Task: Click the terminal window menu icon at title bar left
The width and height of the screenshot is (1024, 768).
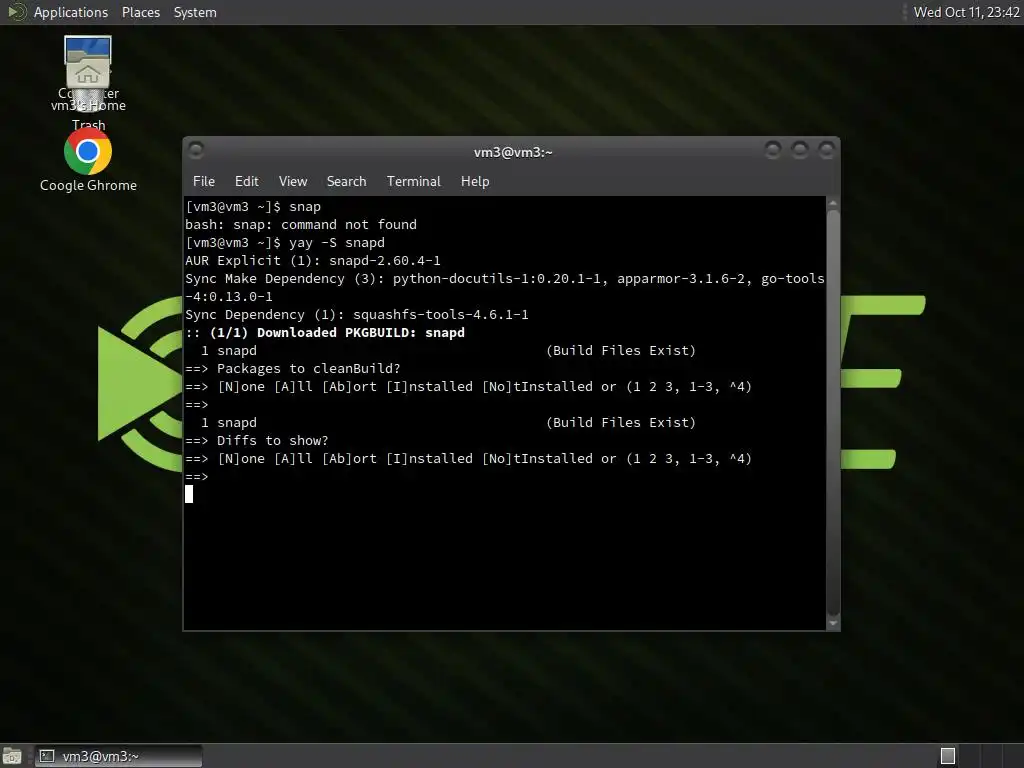Action: [x=196, y=151]
